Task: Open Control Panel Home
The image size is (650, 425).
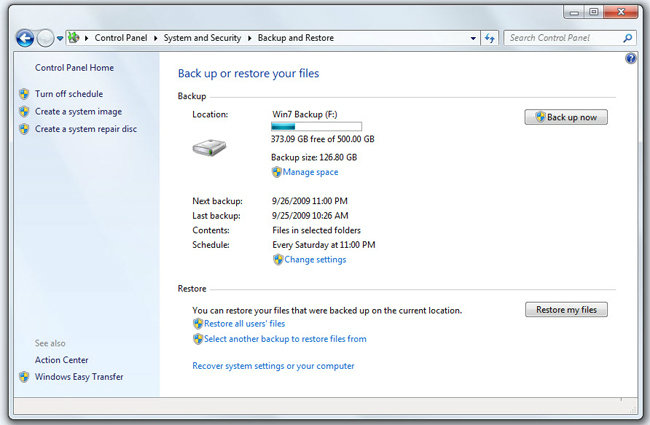Action: coord(74,68)
